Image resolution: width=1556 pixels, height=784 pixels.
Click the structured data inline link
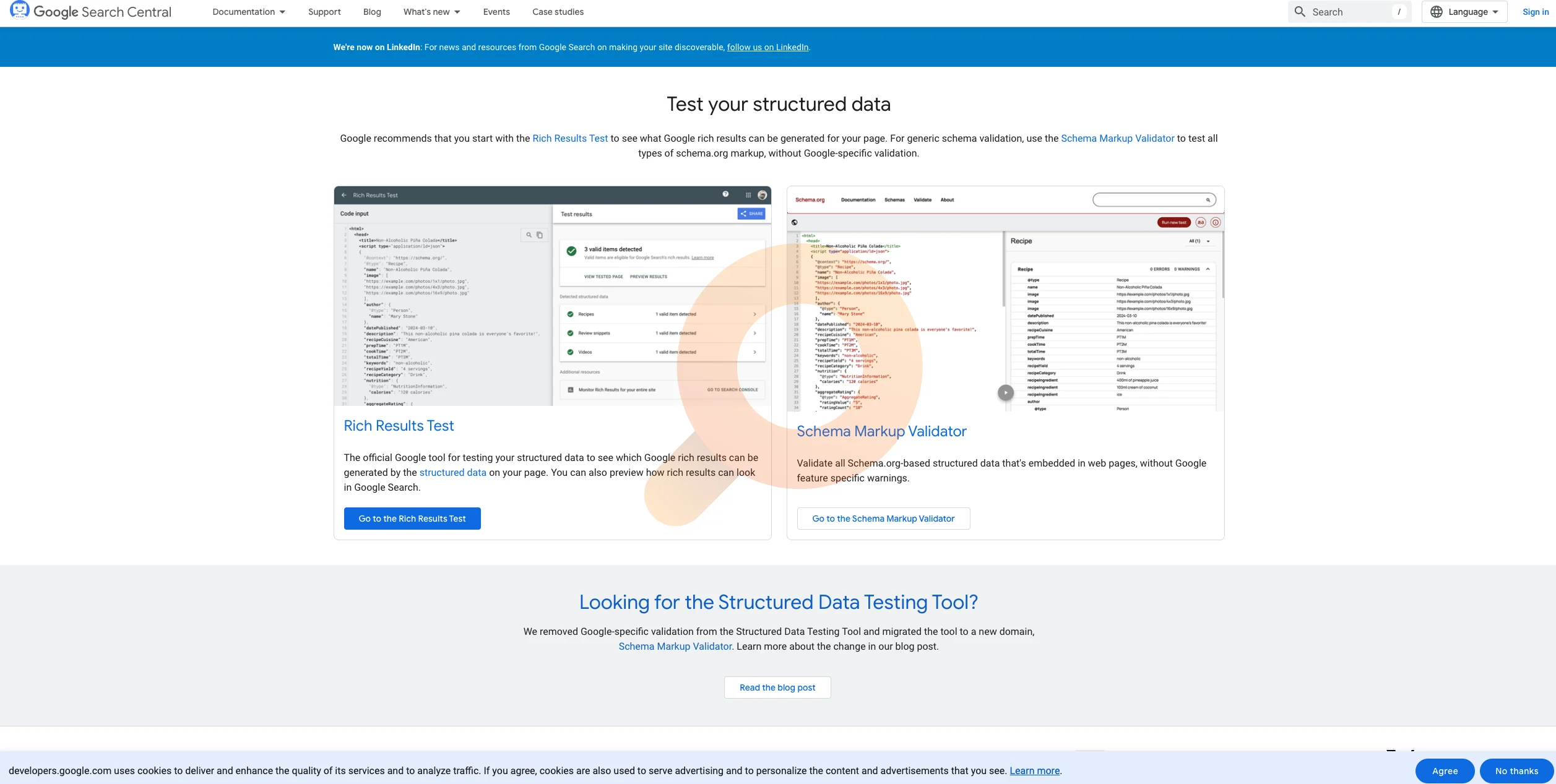coord(452,472)
